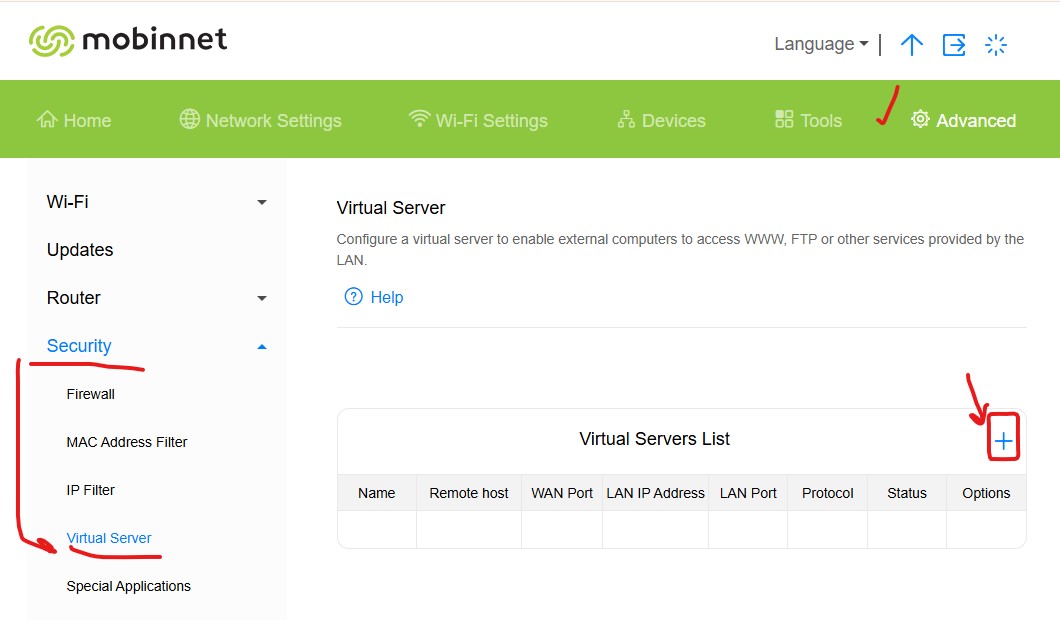Select MAC Address Filter in sidebar
1060x620 pixels.
[127, 442]
